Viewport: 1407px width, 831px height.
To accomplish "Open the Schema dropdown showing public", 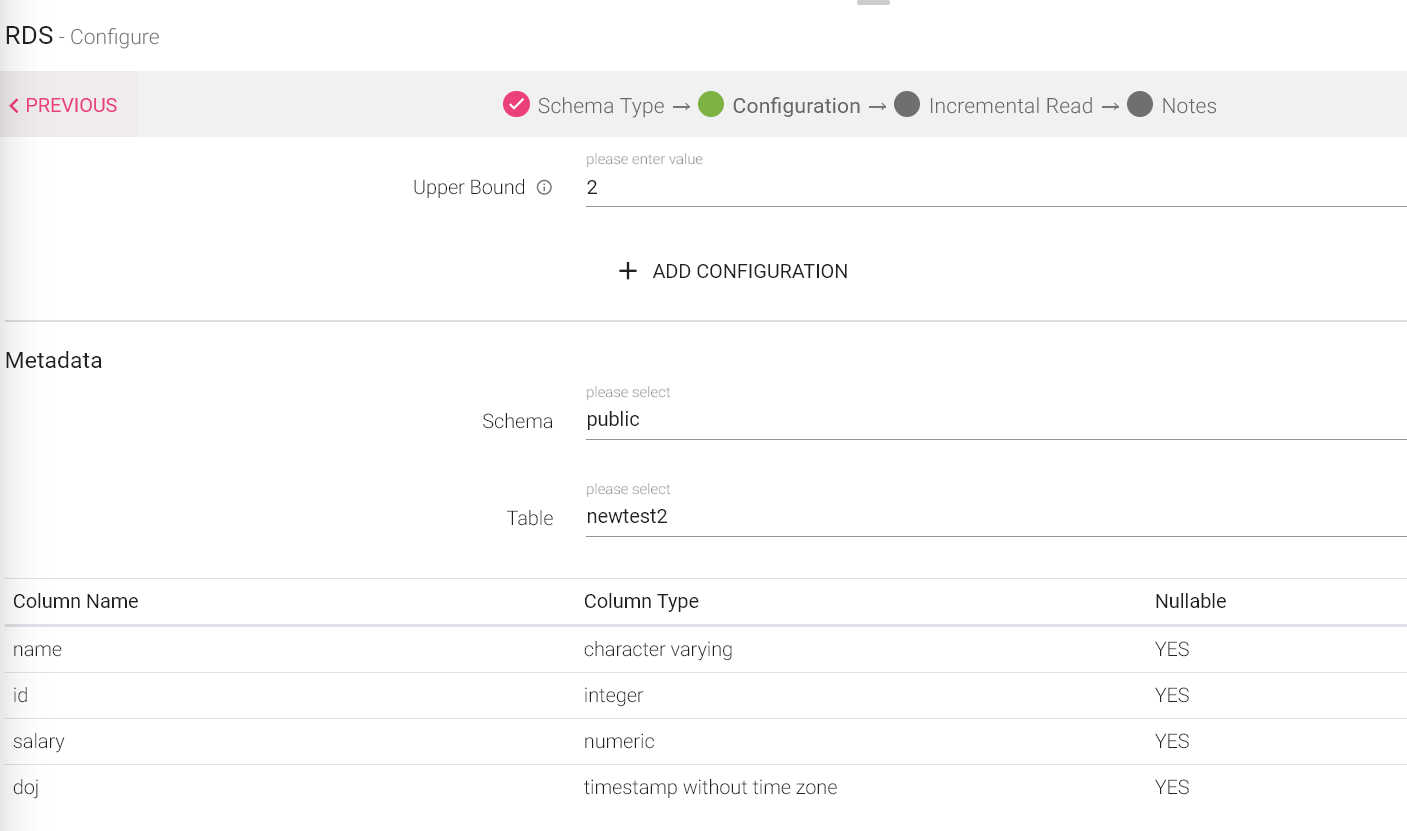I will coord(995,420).
